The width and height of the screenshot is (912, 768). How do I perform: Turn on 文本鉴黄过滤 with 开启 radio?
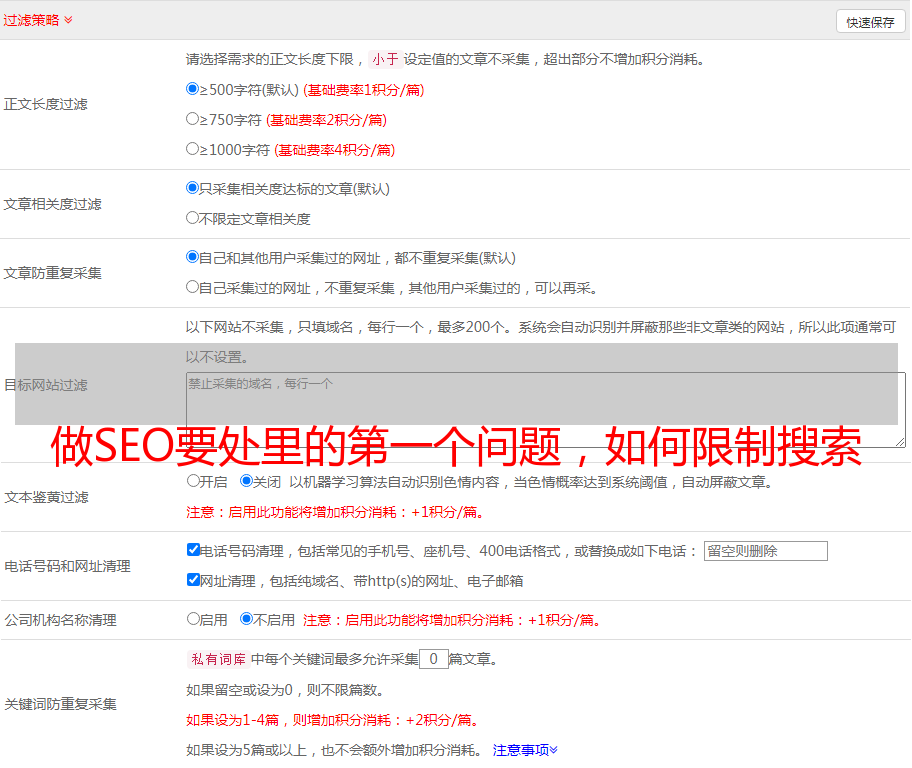(x=193, y=481)
